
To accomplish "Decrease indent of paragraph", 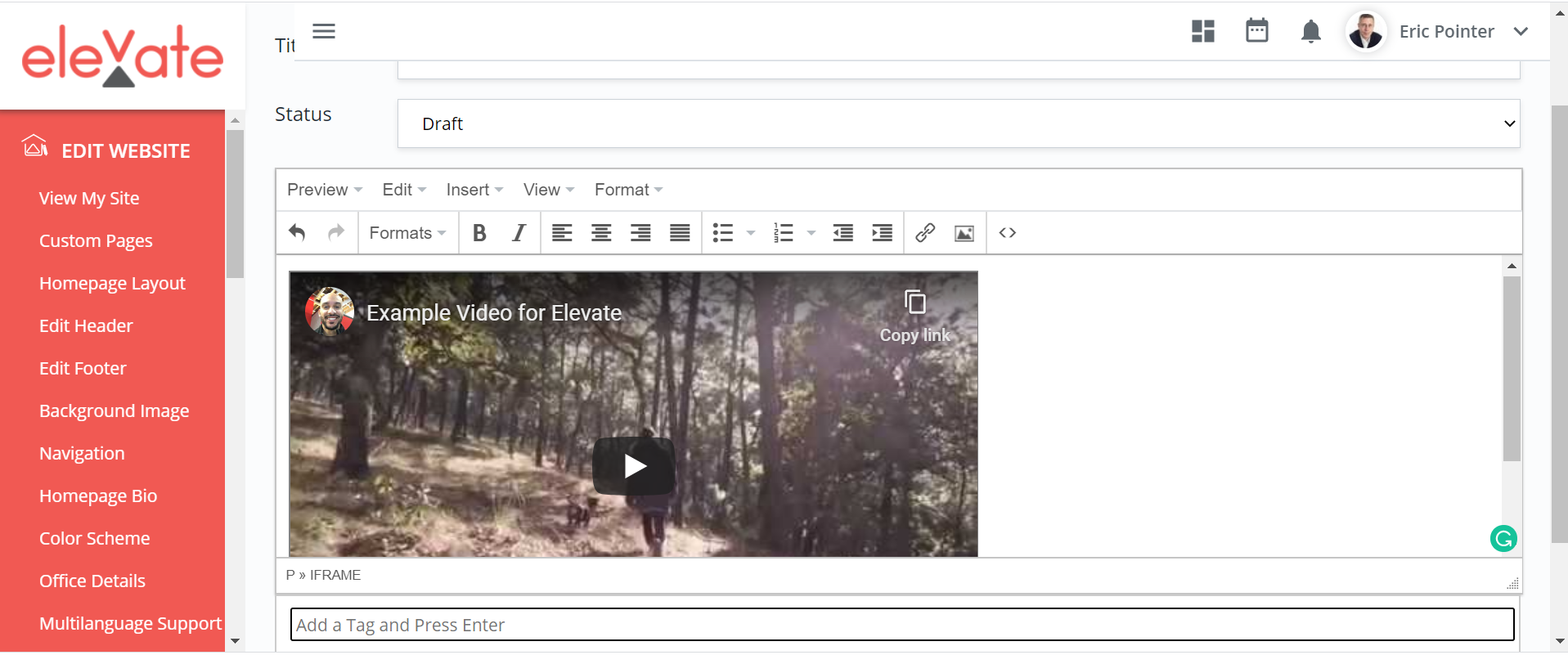I will point(843,233).
